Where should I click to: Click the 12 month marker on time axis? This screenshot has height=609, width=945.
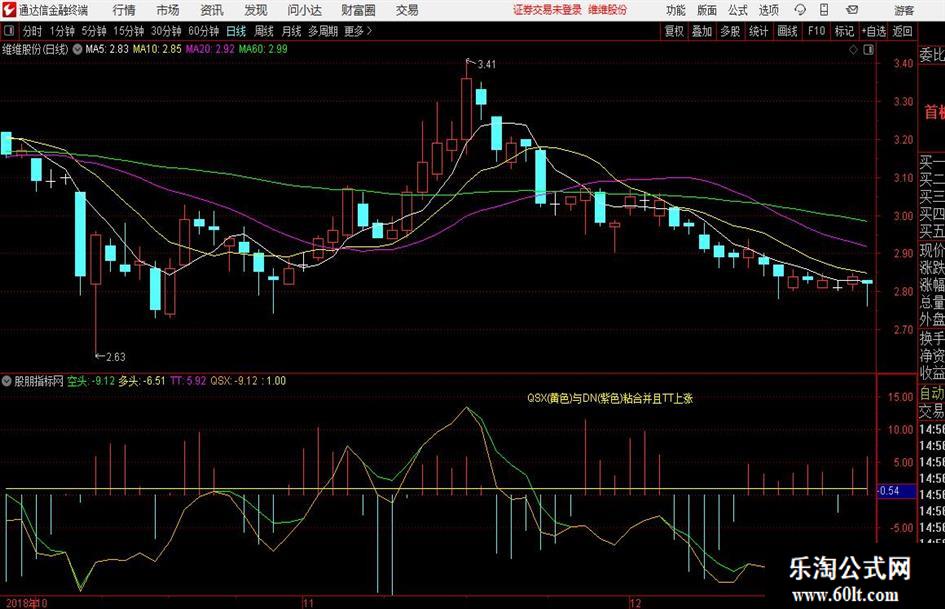635,603
